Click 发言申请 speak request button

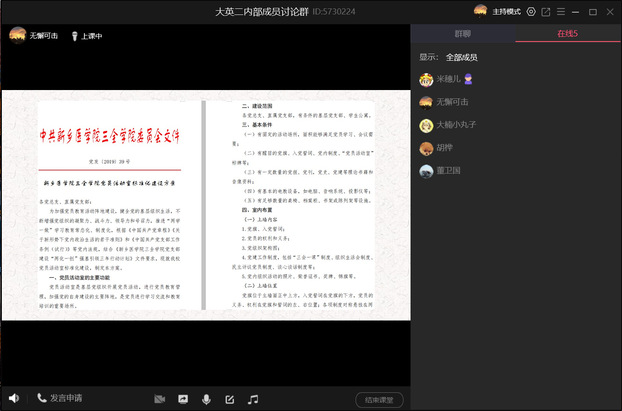pos(60,398)
